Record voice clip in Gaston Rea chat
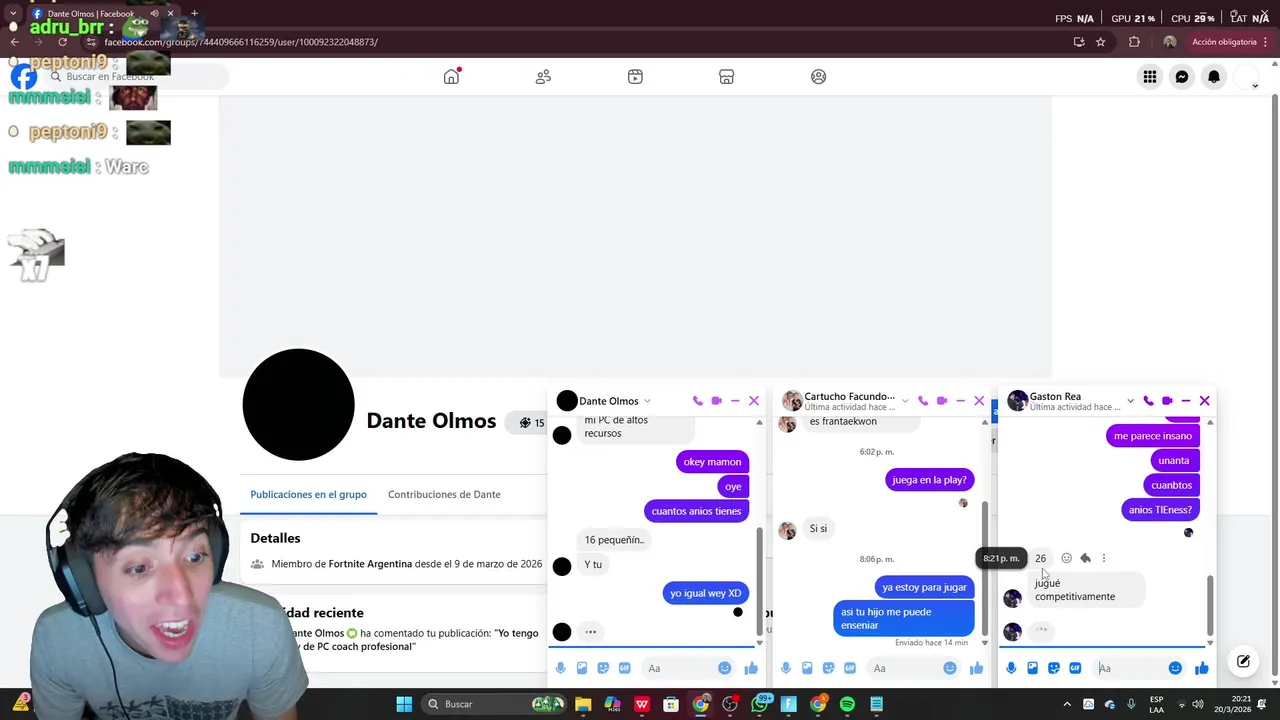This screenshot has height=720, width=1280. pyautogui.click(x=1011, y=668)
